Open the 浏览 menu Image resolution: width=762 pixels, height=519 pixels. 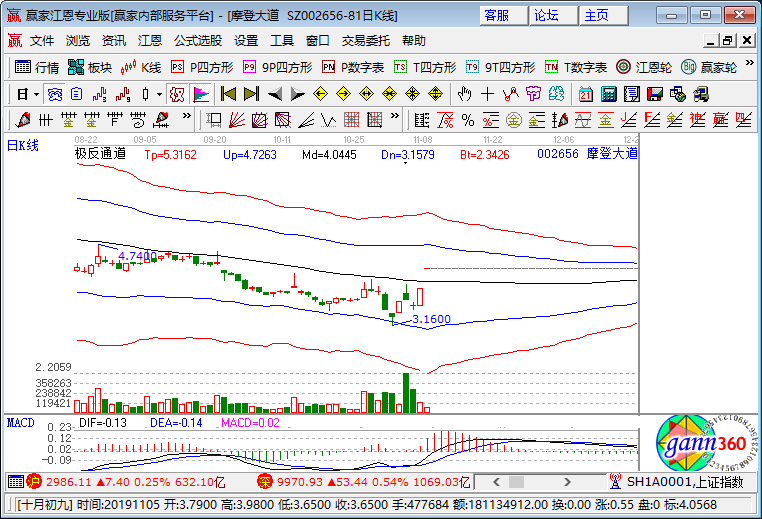pos(78,41)
